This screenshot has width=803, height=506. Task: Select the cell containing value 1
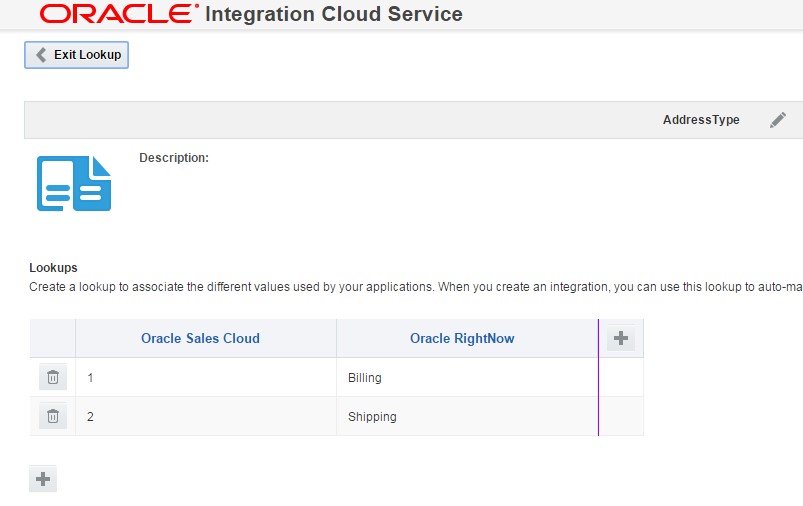coord(205,378)
